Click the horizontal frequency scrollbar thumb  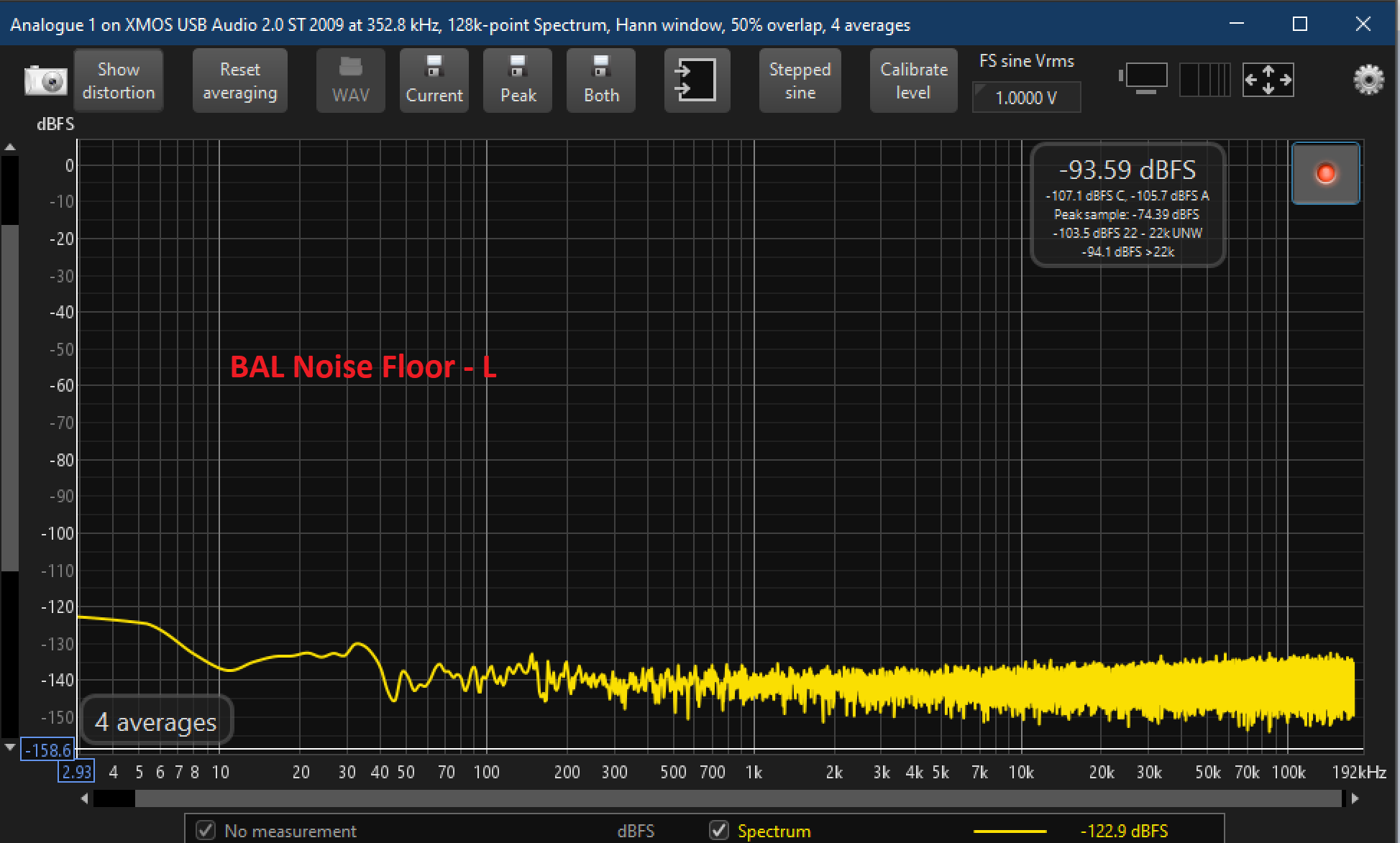(x=738, y=798)
